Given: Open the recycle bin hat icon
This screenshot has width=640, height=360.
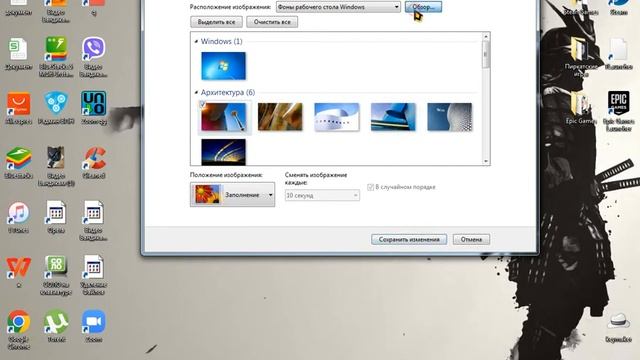Looking at the screenshot, I should click(x=618, y=322).
